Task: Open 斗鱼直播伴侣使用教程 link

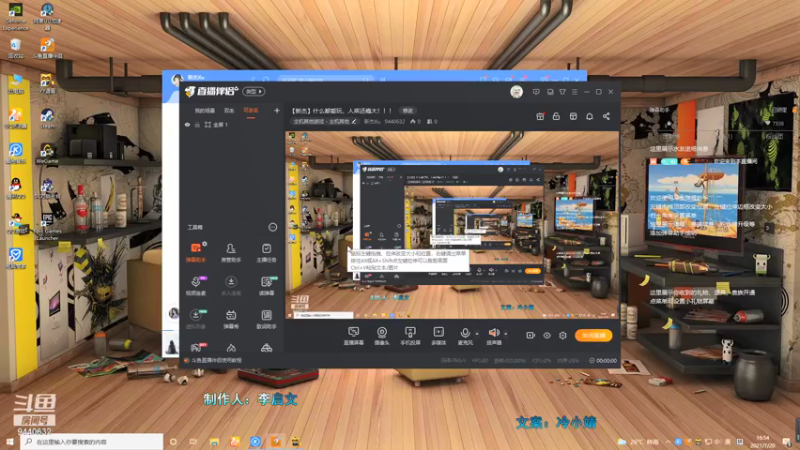Action: [x=217, y=360]
